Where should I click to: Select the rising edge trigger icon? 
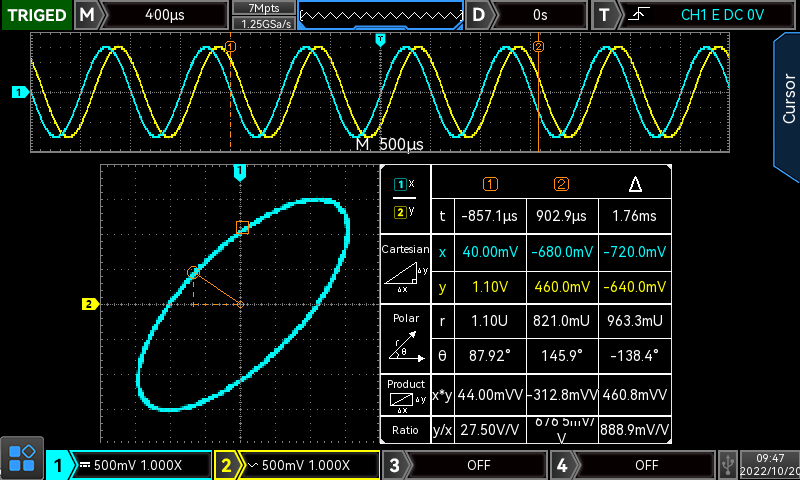tap(639, 15)
